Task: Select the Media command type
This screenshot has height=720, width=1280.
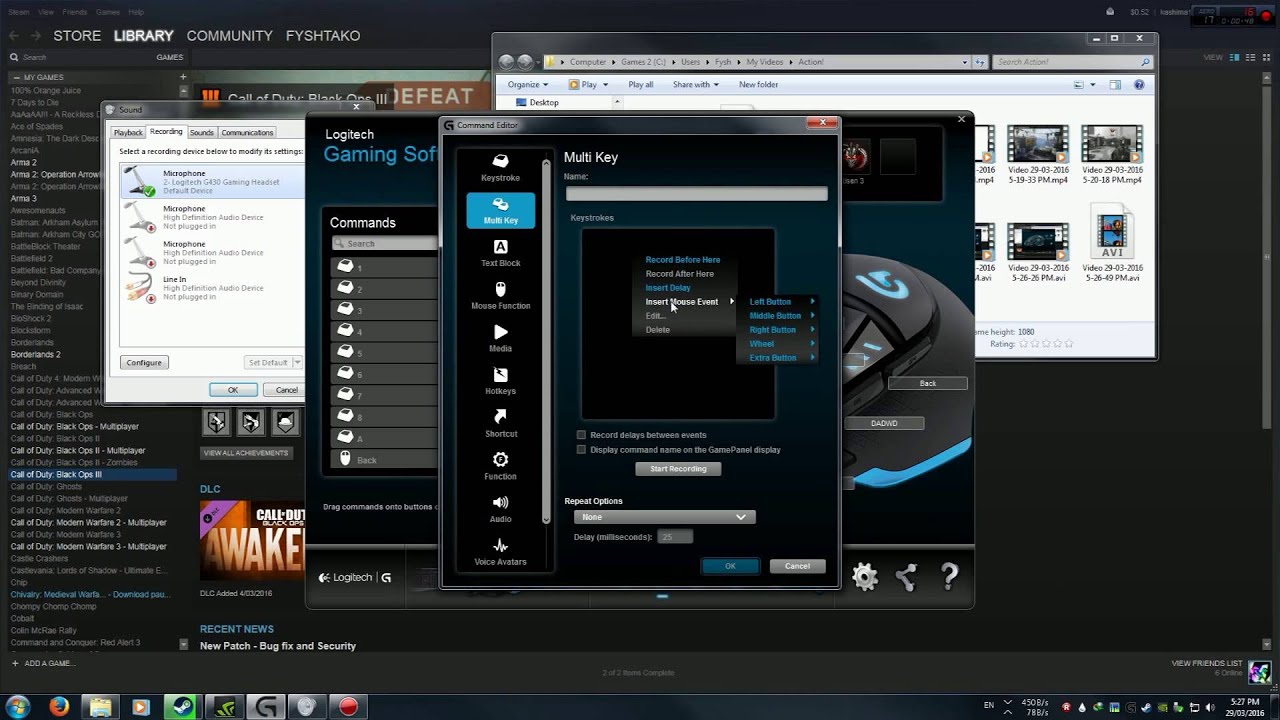Action: (x=500, y=338)
